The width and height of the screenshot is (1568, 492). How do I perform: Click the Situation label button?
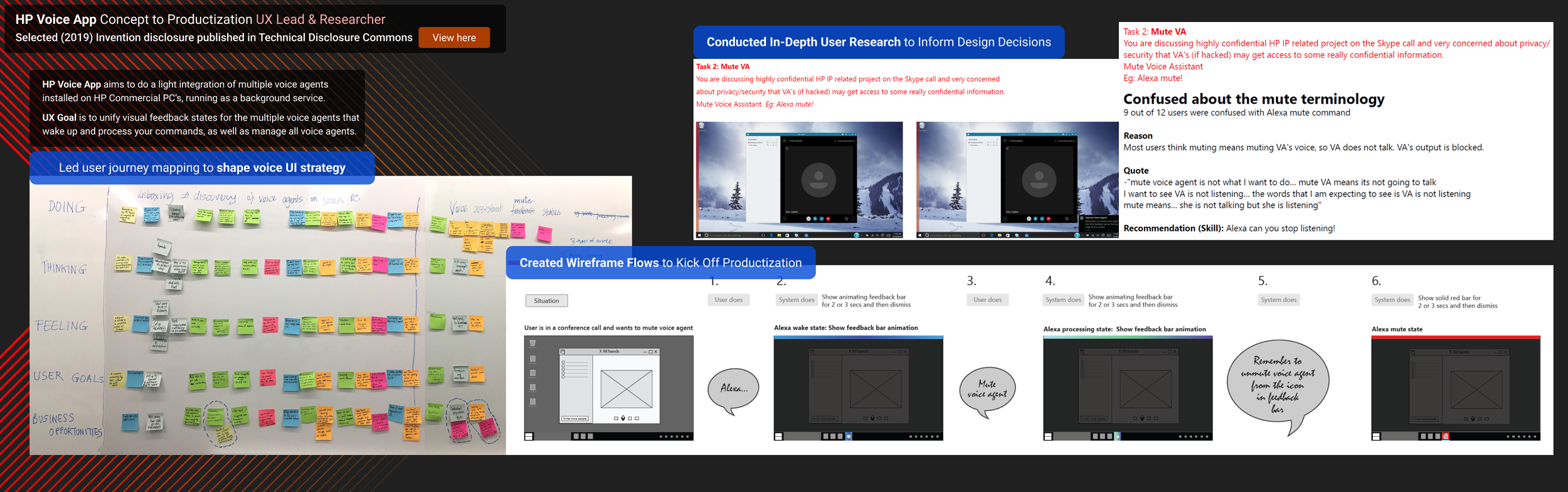tap(546, 301)
